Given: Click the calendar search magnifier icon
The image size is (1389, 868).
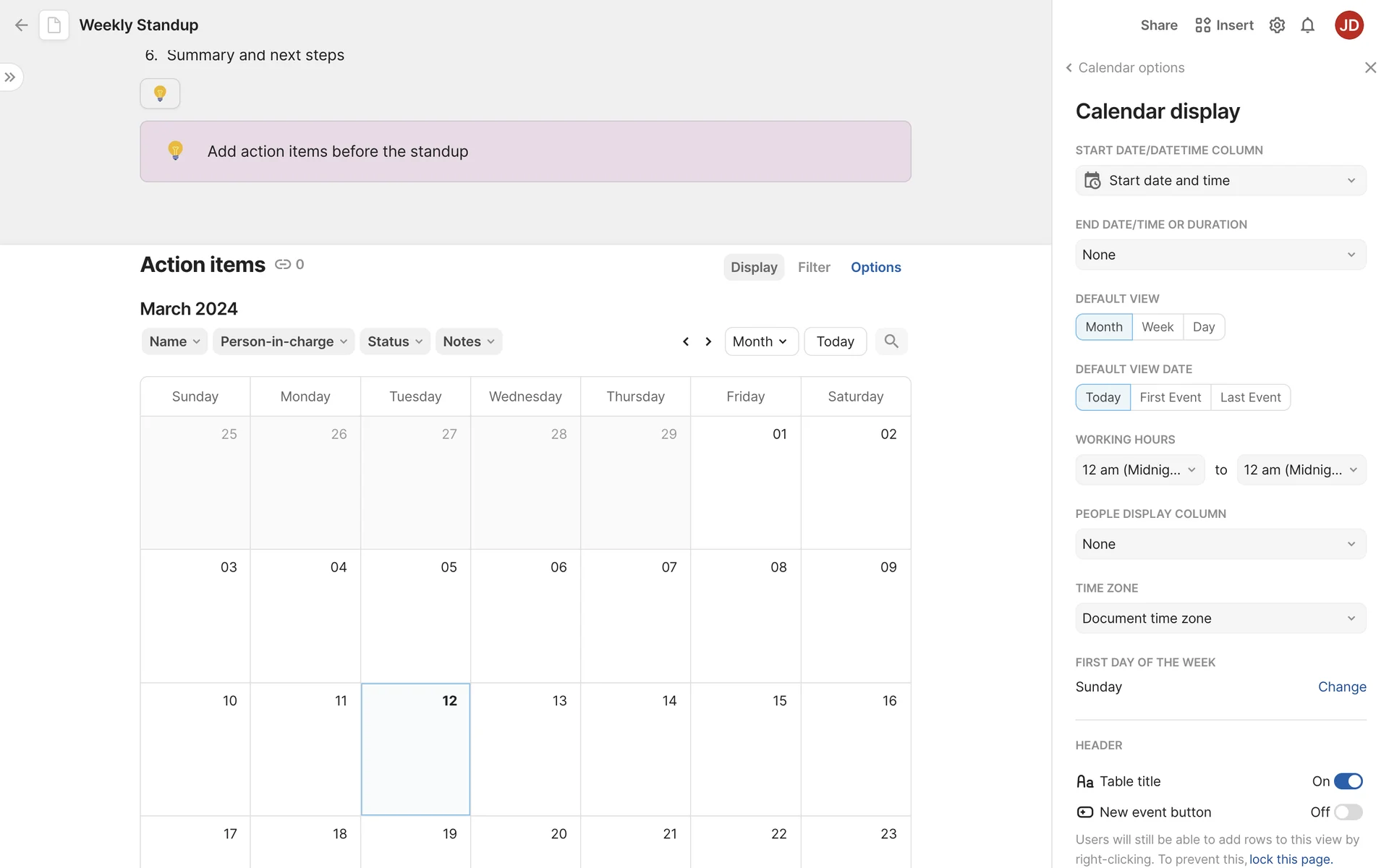Looking at the screenshot, I should 891,341.
